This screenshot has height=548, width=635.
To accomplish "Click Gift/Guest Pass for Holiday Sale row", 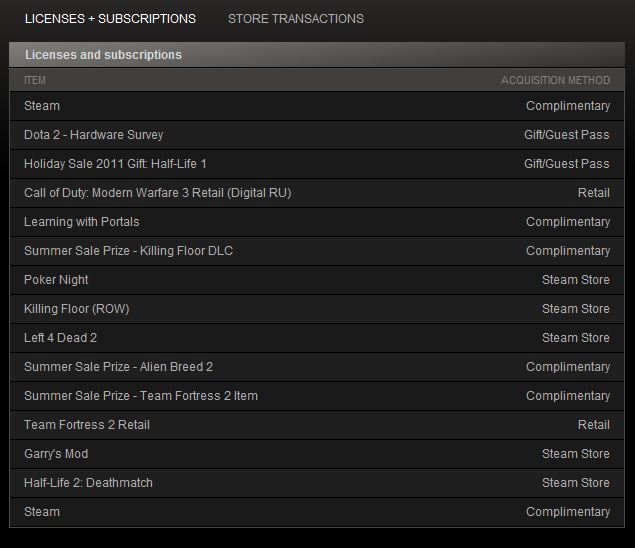I will point(567,164).
